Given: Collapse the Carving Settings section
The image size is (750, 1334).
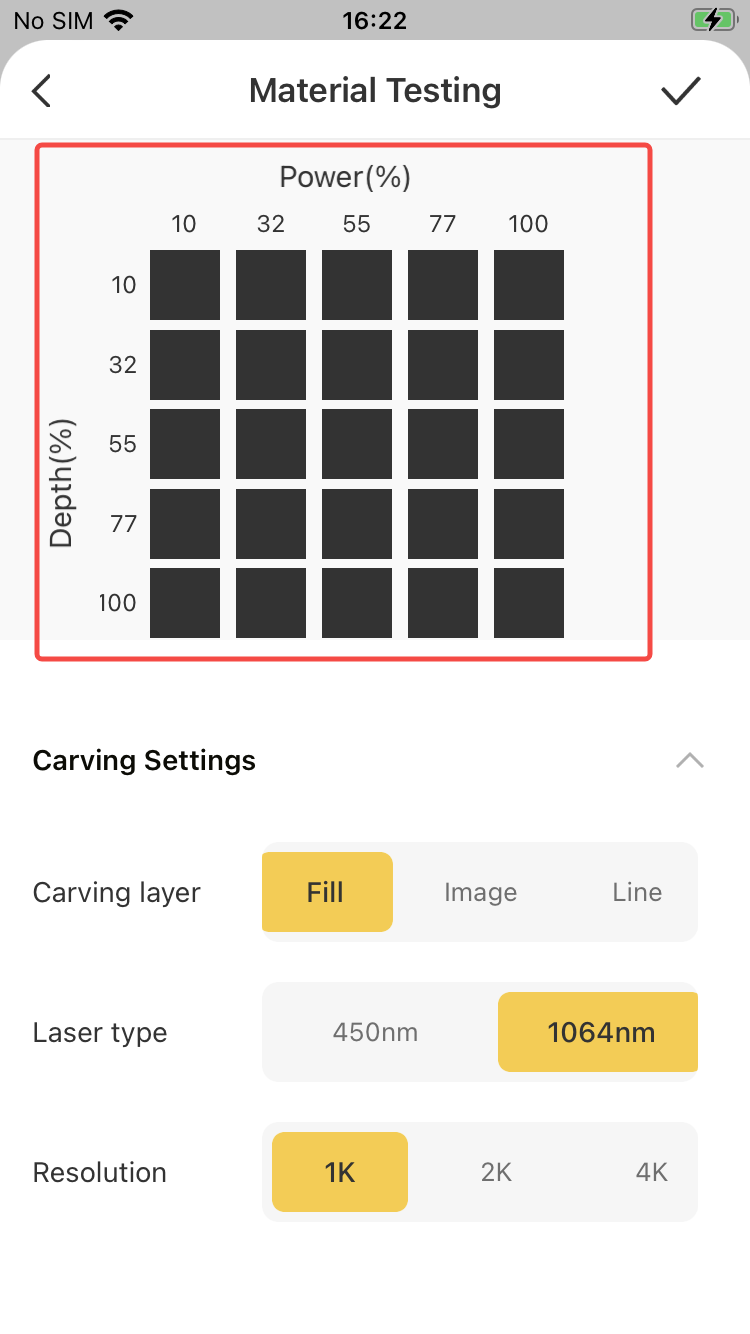Looking at the screenshot, I should point(689,761).
